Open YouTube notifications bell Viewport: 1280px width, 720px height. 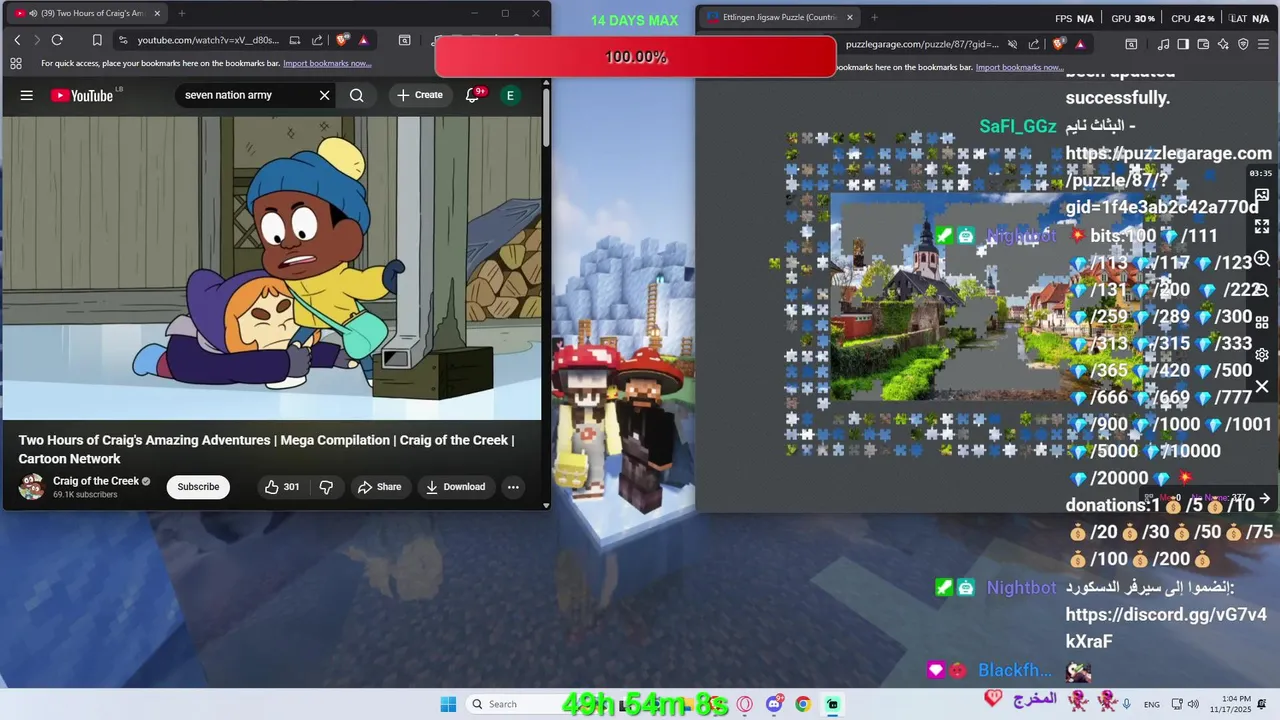tap(473, 95)
